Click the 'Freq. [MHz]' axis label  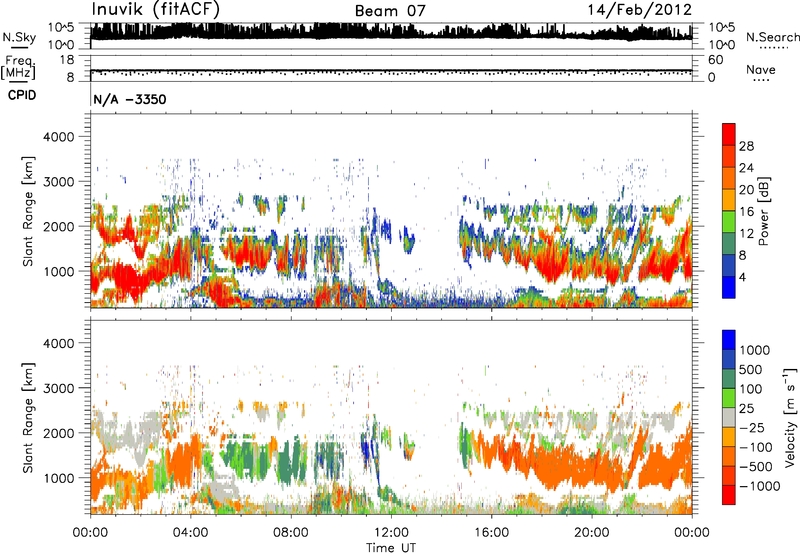(x=18, y=67)
